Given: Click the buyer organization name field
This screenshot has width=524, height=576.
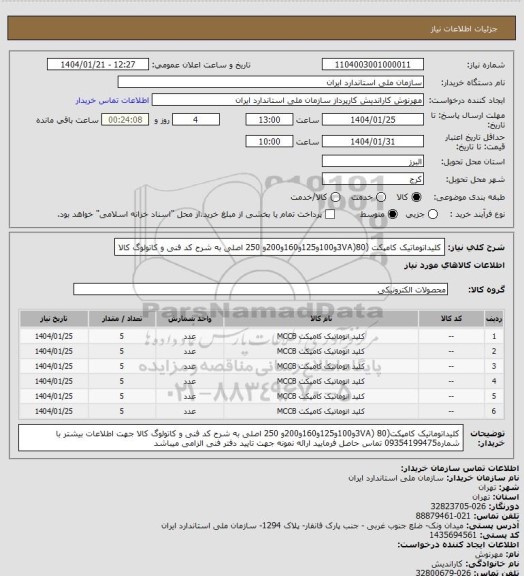Looking at the screenshot, I should pos(270,82).
